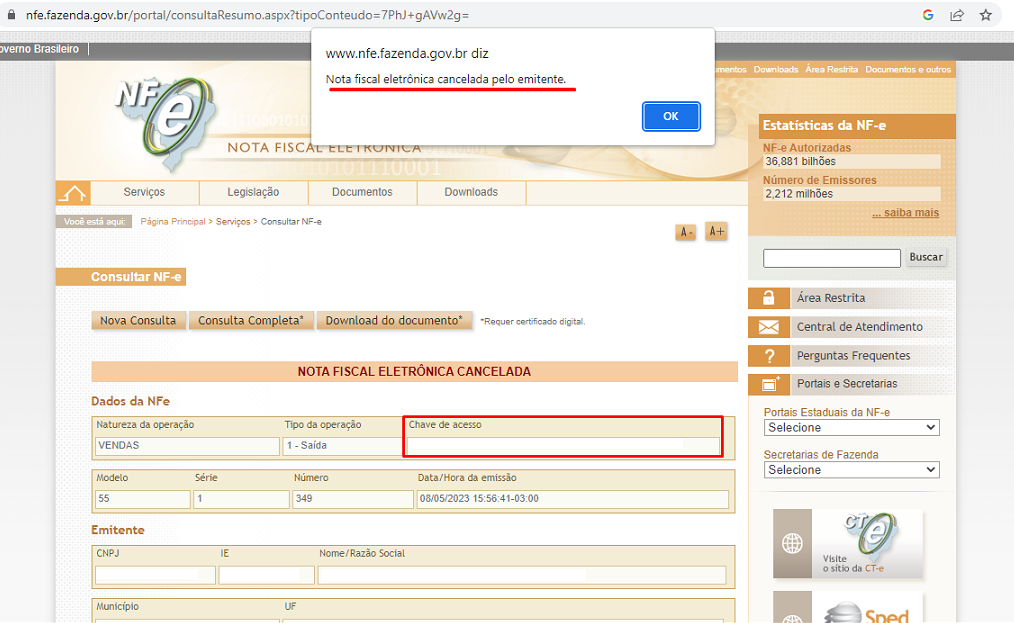Expand the Secretarias de Fazenda dropdown
This screenshot has height=623, width=1014.
[851, 470]
